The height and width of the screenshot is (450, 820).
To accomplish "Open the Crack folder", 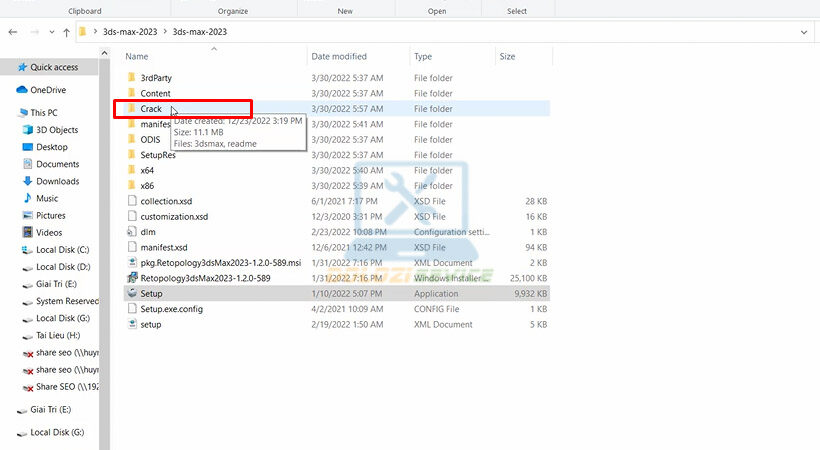I will (151, 108).
